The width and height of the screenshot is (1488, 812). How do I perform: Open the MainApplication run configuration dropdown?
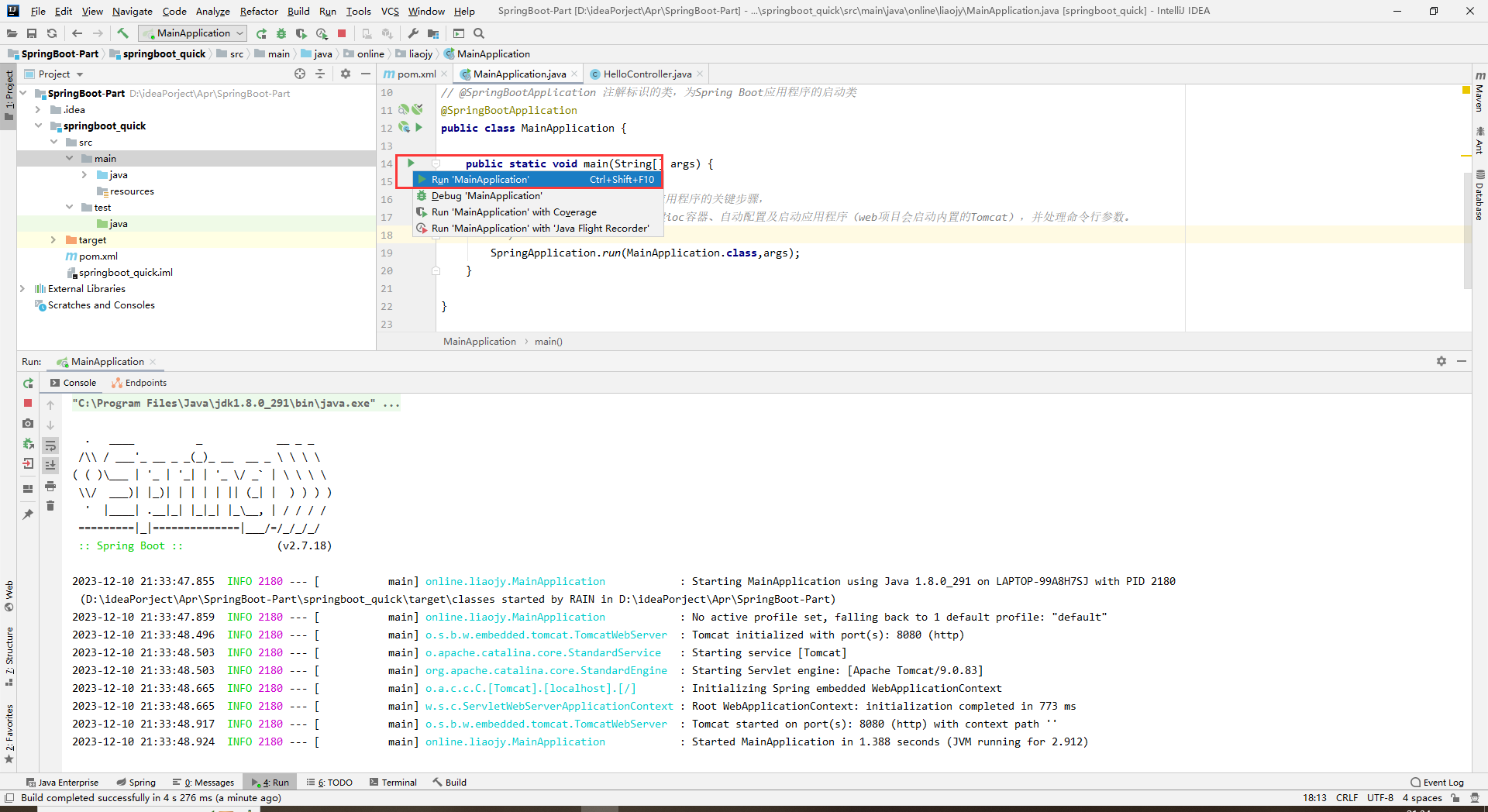(192, 33)
